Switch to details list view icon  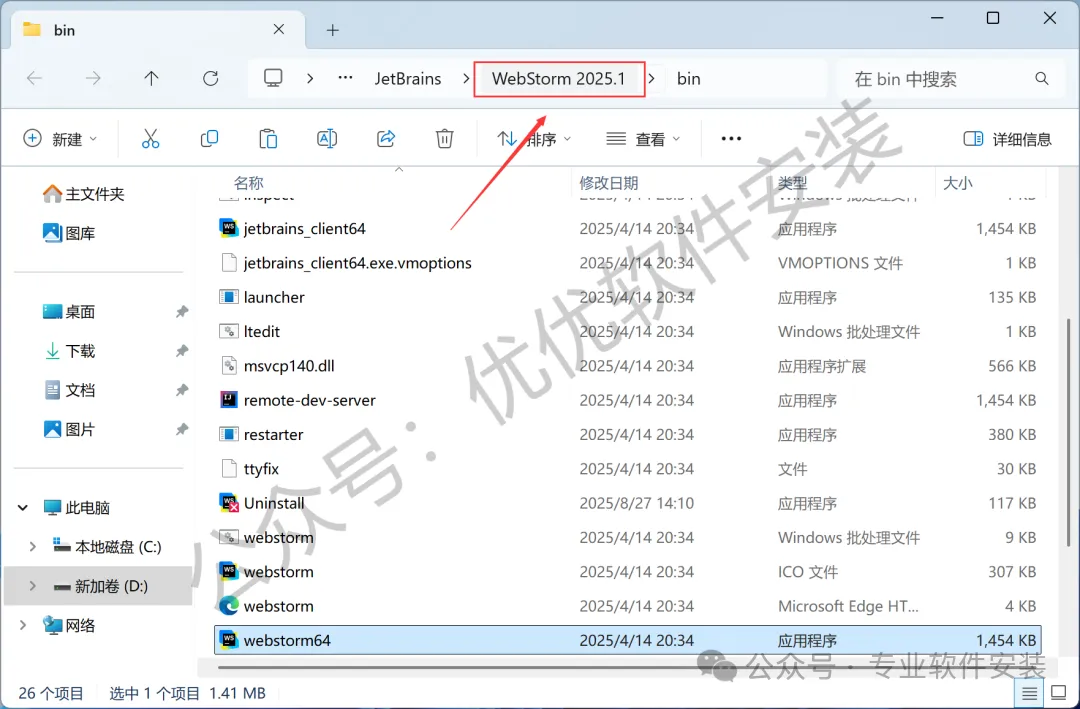1029,693
